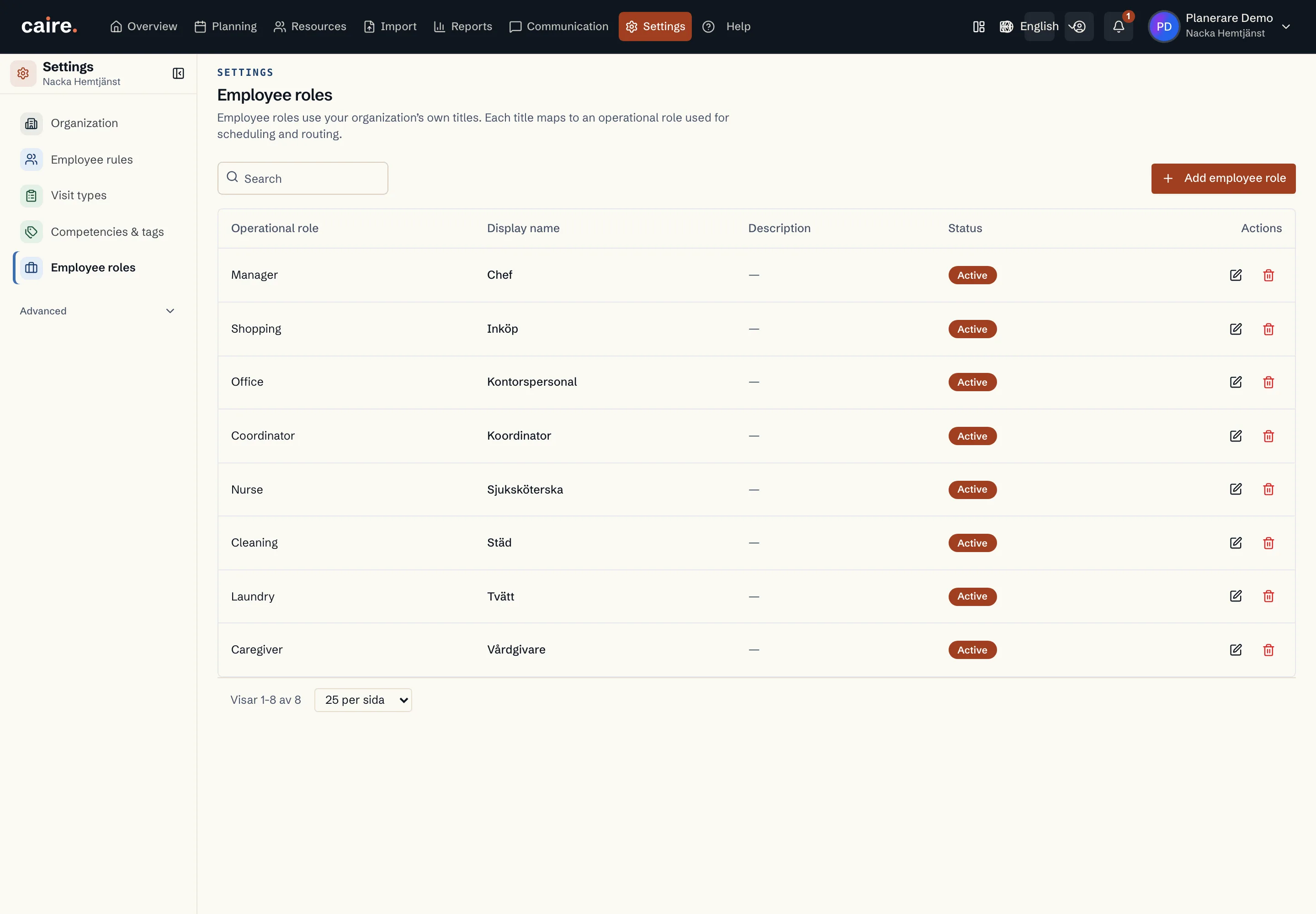Screen dimensions: 1316x914
Task: Edit the Office role
Action: (1236, 382)
